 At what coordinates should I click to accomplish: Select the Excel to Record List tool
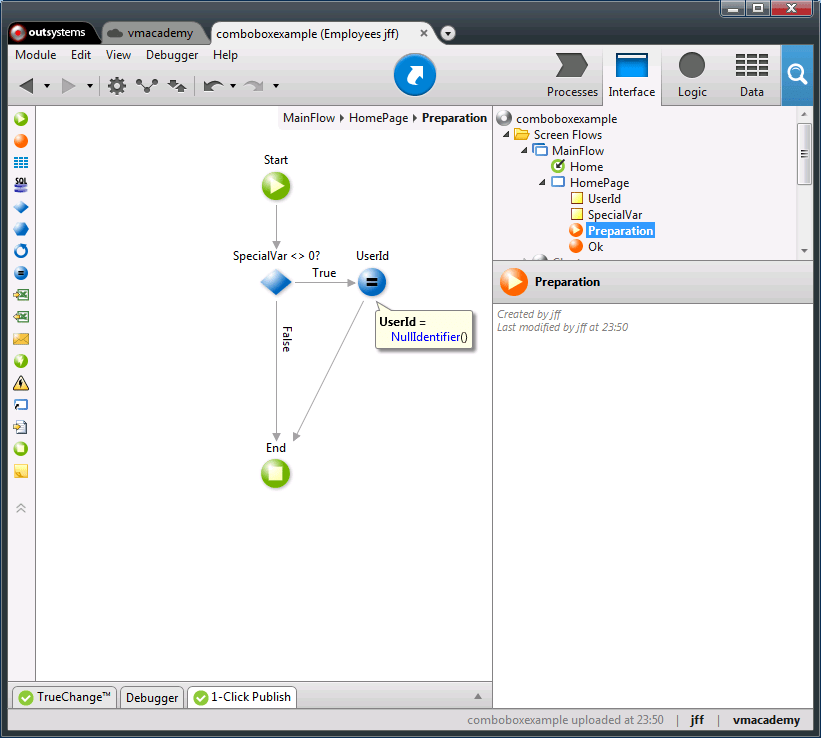click(21, 317)
